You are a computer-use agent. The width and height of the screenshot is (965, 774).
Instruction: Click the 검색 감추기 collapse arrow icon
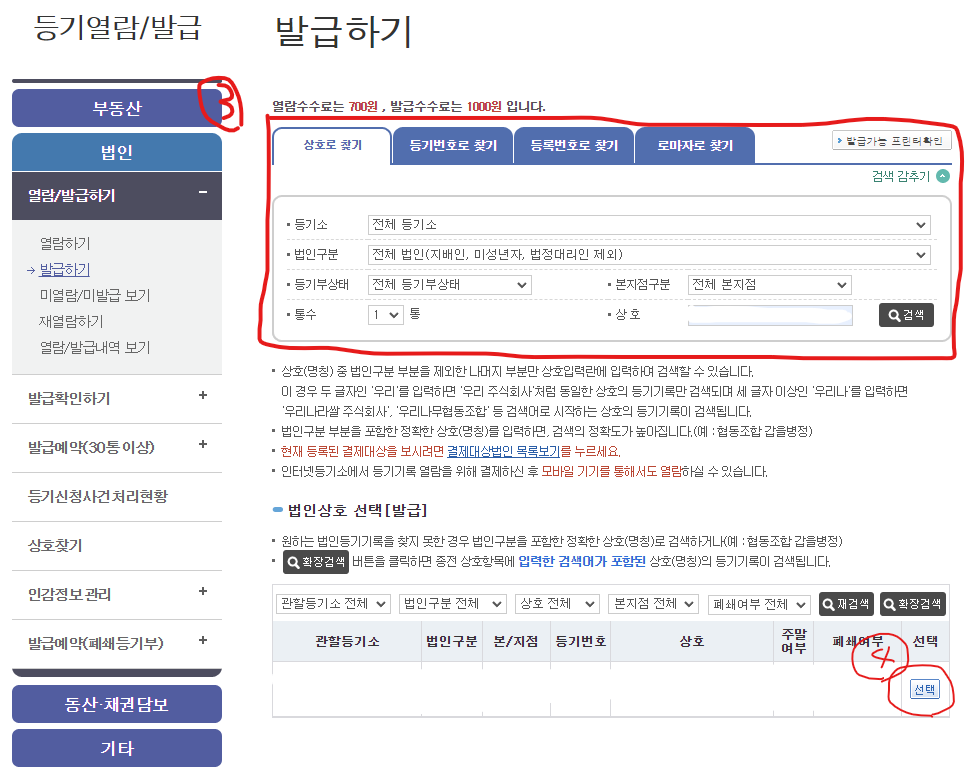[x=943, y=177]
